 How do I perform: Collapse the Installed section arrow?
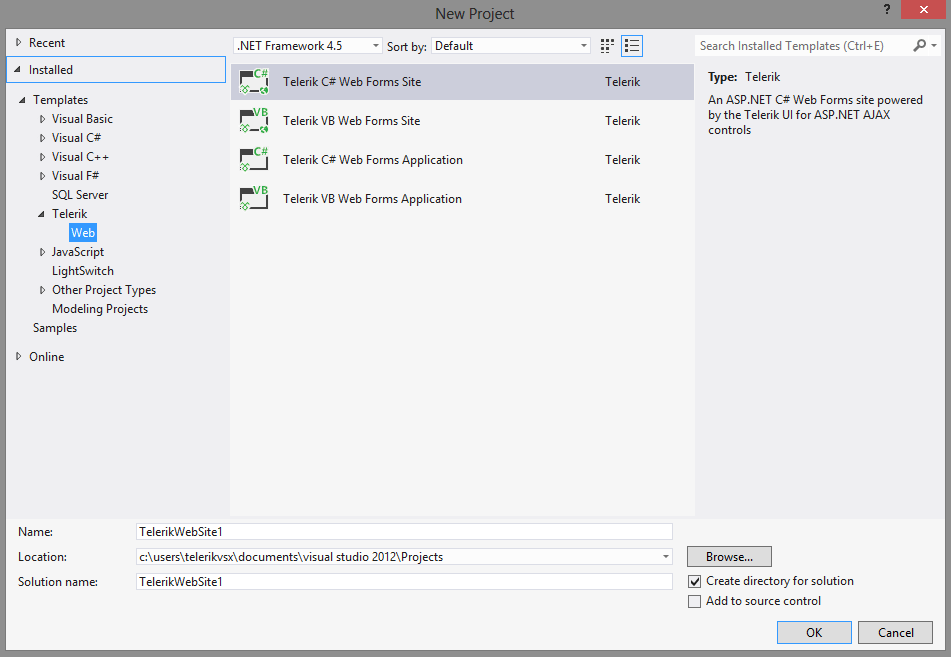[x=18, y=70]
